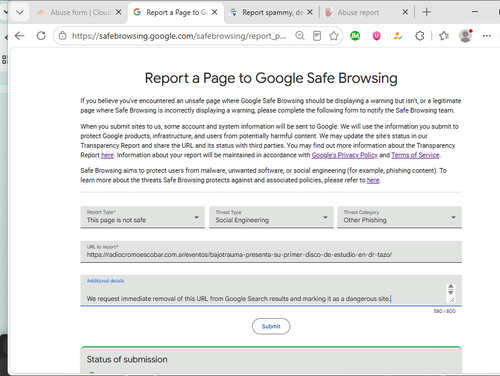Viewport: 500px width, 376px height.
Task: Open the Favorites list icon
Action: 444,36
